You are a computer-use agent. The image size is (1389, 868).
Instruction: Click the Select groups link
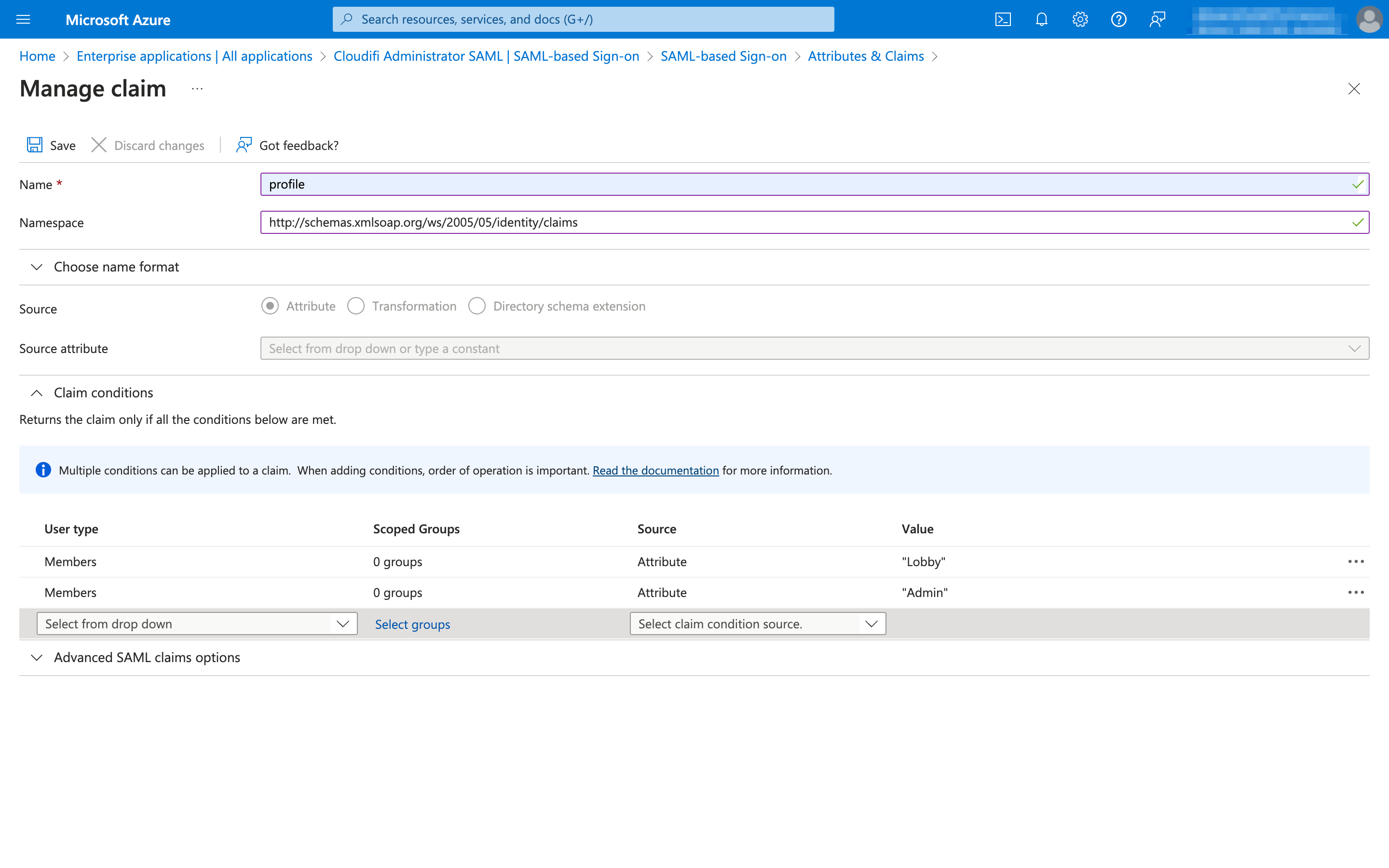coord(412,624)
